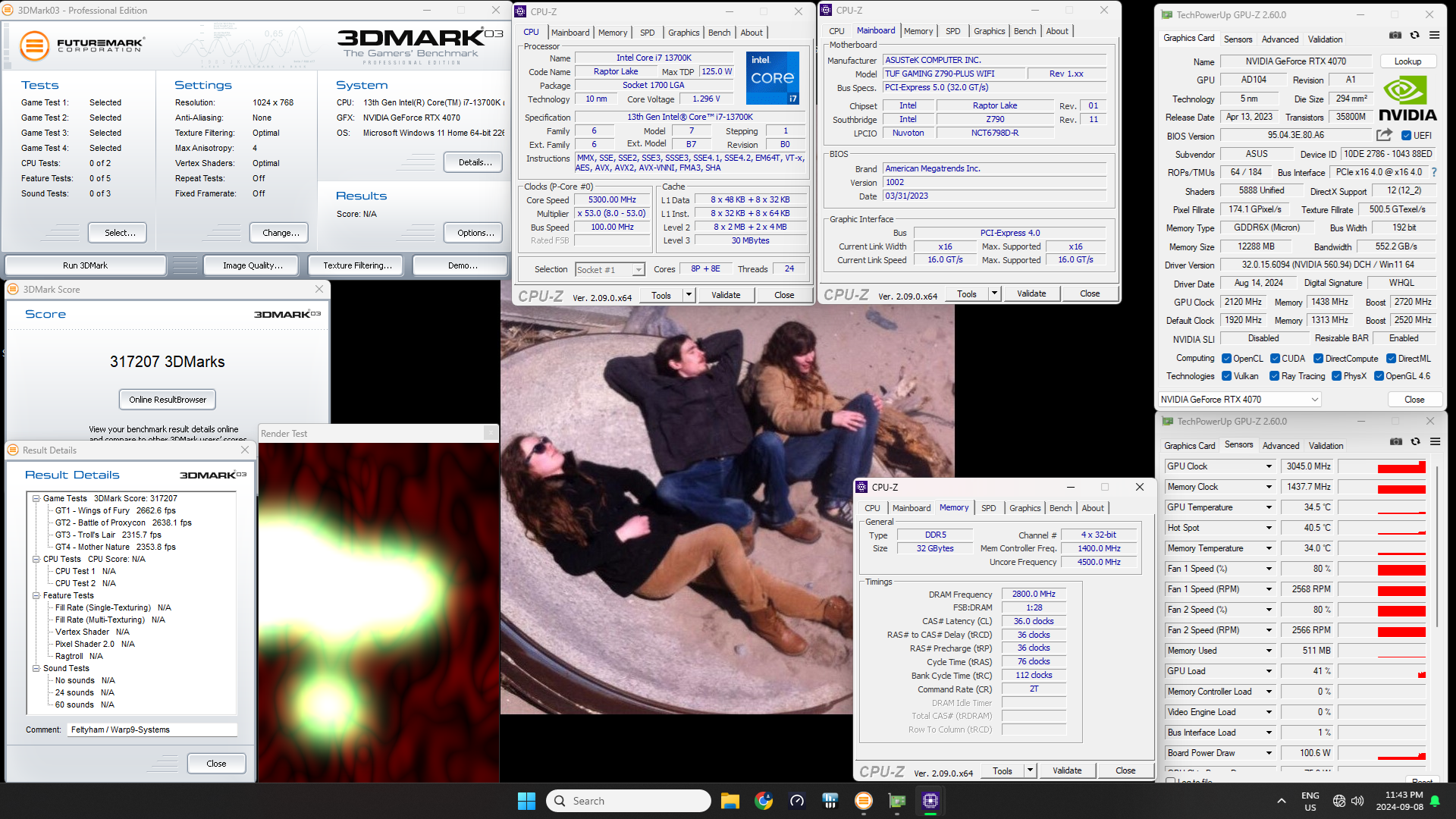Screen dimensions: 1456x819
Task: Open network settings from system tray
Action: coord(1339,801)
